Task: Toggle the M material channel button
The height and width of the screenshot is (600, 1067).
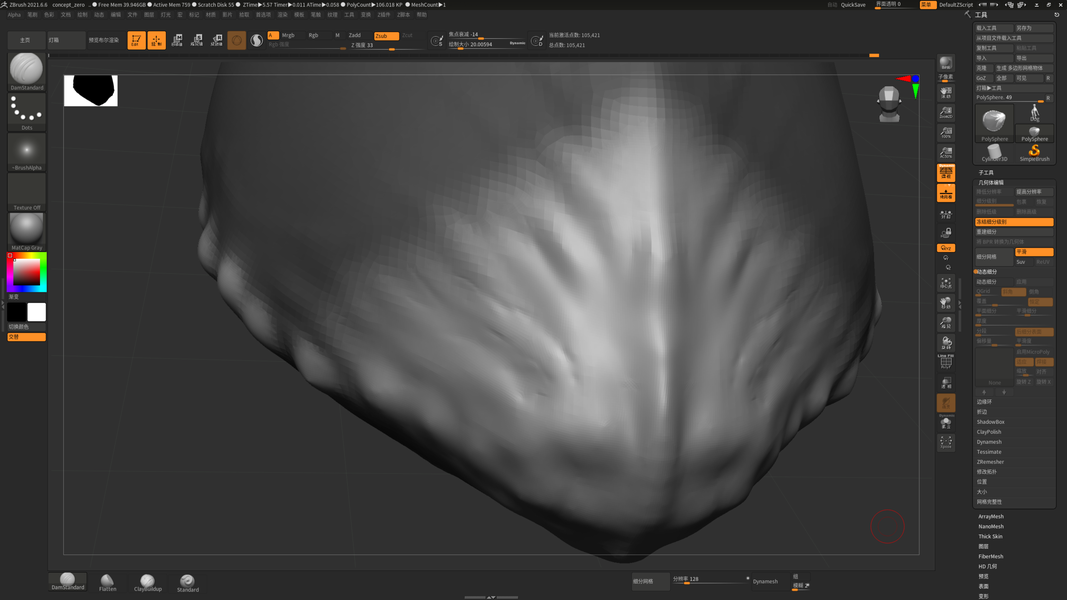Action: 337,35
